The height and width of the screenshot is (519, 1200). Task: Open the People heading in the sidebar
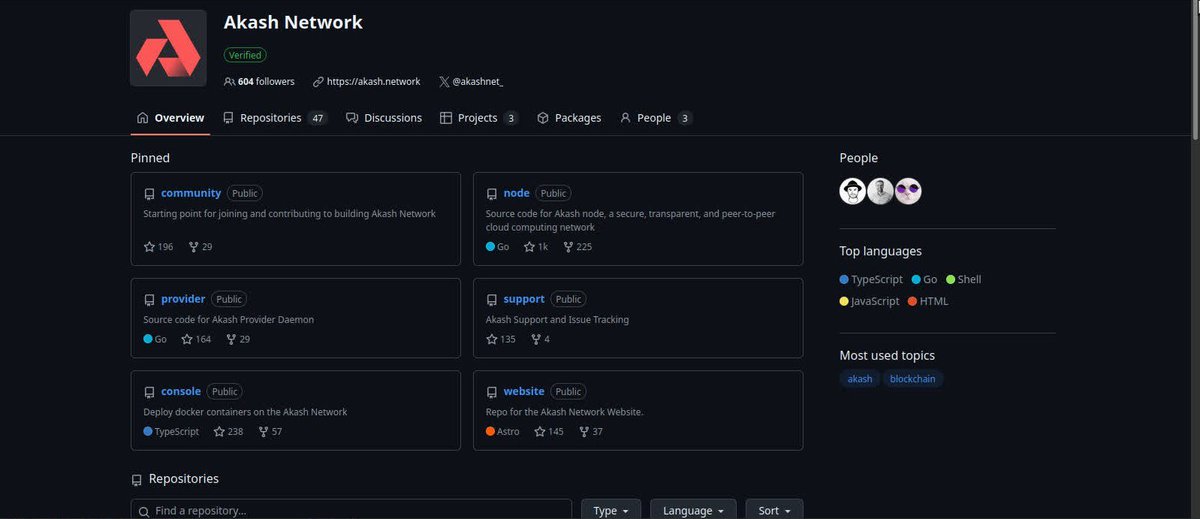pos(859,158)
